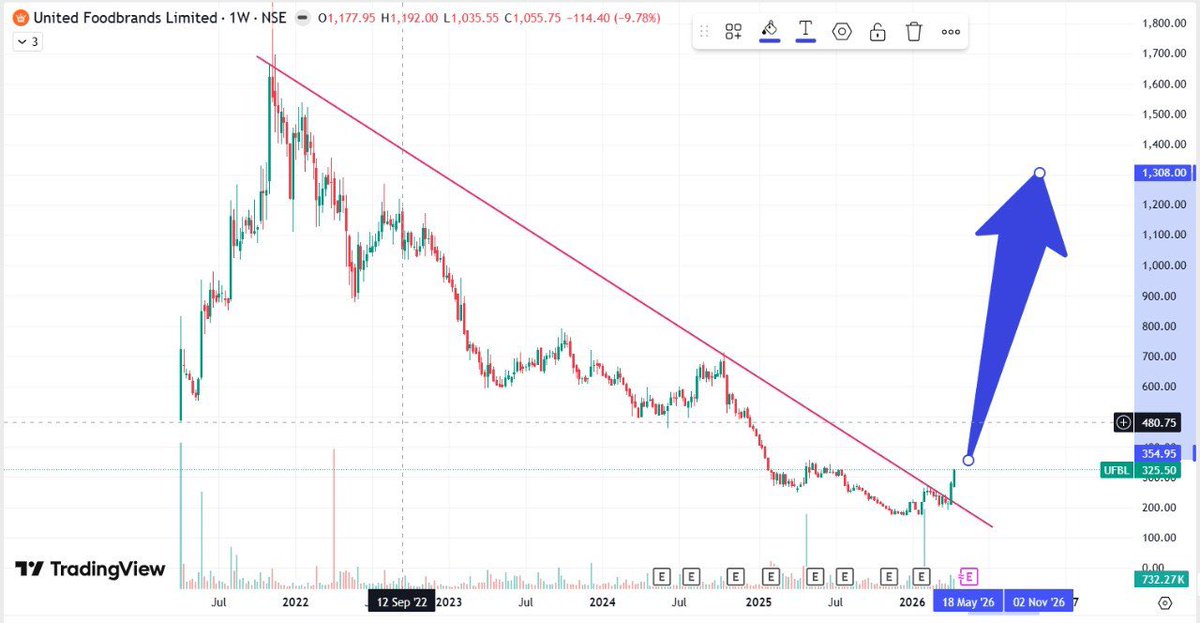1200x623 pixels.
Task: Add alert at the 480.75 price level
Action: [x=1122, y=422]
